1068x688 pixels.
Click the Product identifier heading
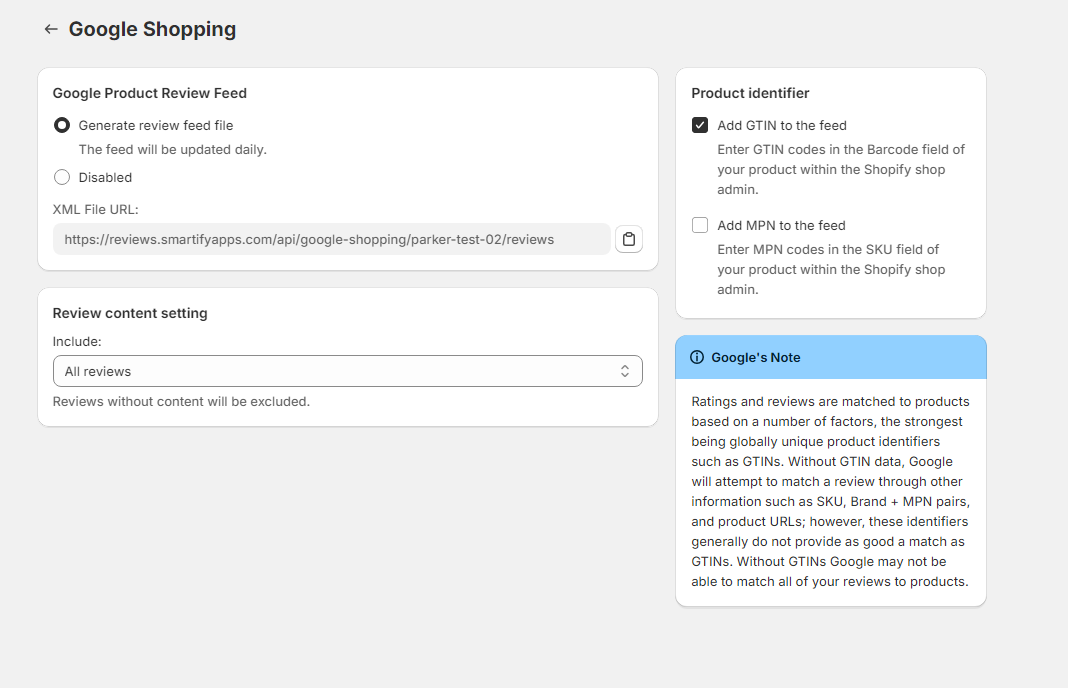[x=750, y=93]
